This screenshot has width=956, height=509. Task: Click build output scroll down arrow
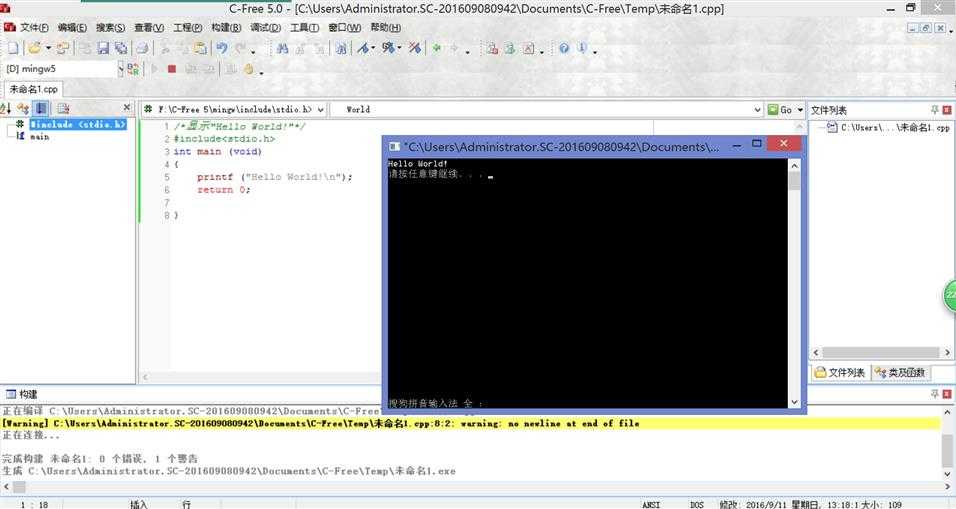pyautogui.click(x=947, y=474)
